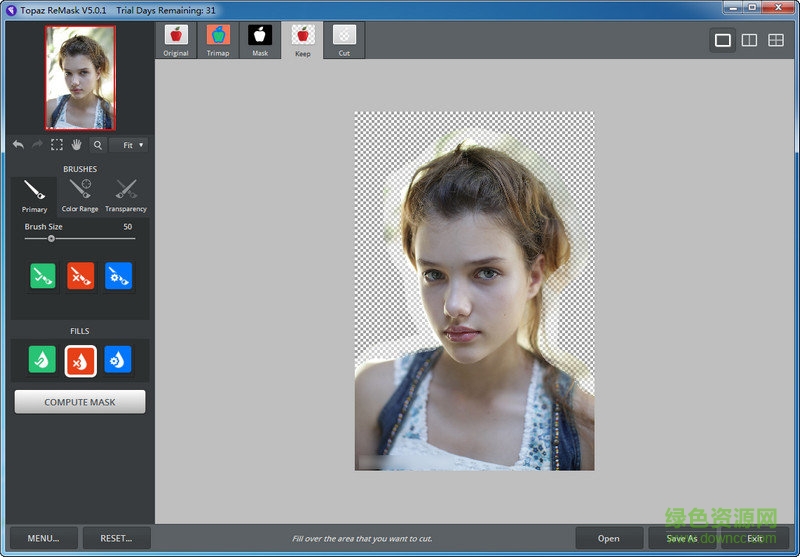Image resolution: width=800 pixels, height=557 pixels.
Task: Switch to dual split view layout
Action: 749,41
